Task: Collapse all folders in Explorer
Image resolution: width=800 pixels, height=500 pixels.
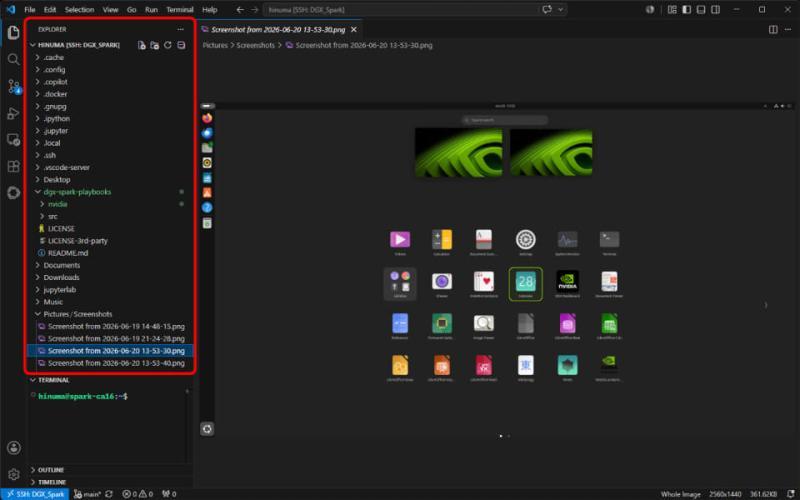Action: (181, 45)
